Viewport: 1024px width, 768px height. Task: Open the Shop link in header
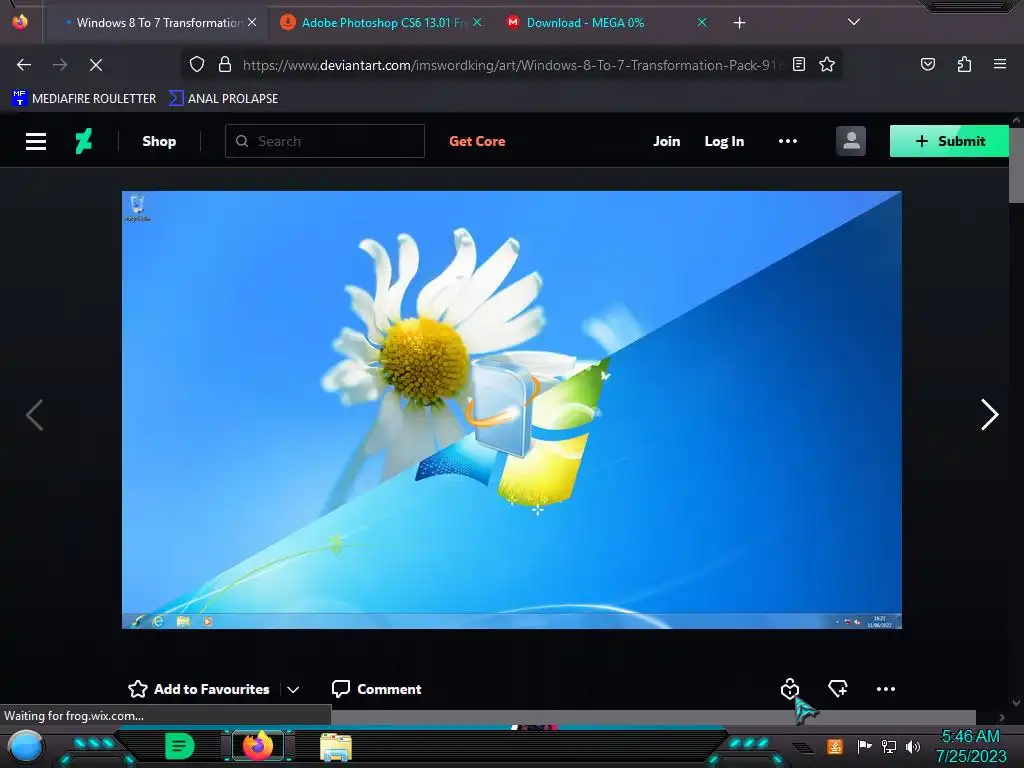[159, 141]
